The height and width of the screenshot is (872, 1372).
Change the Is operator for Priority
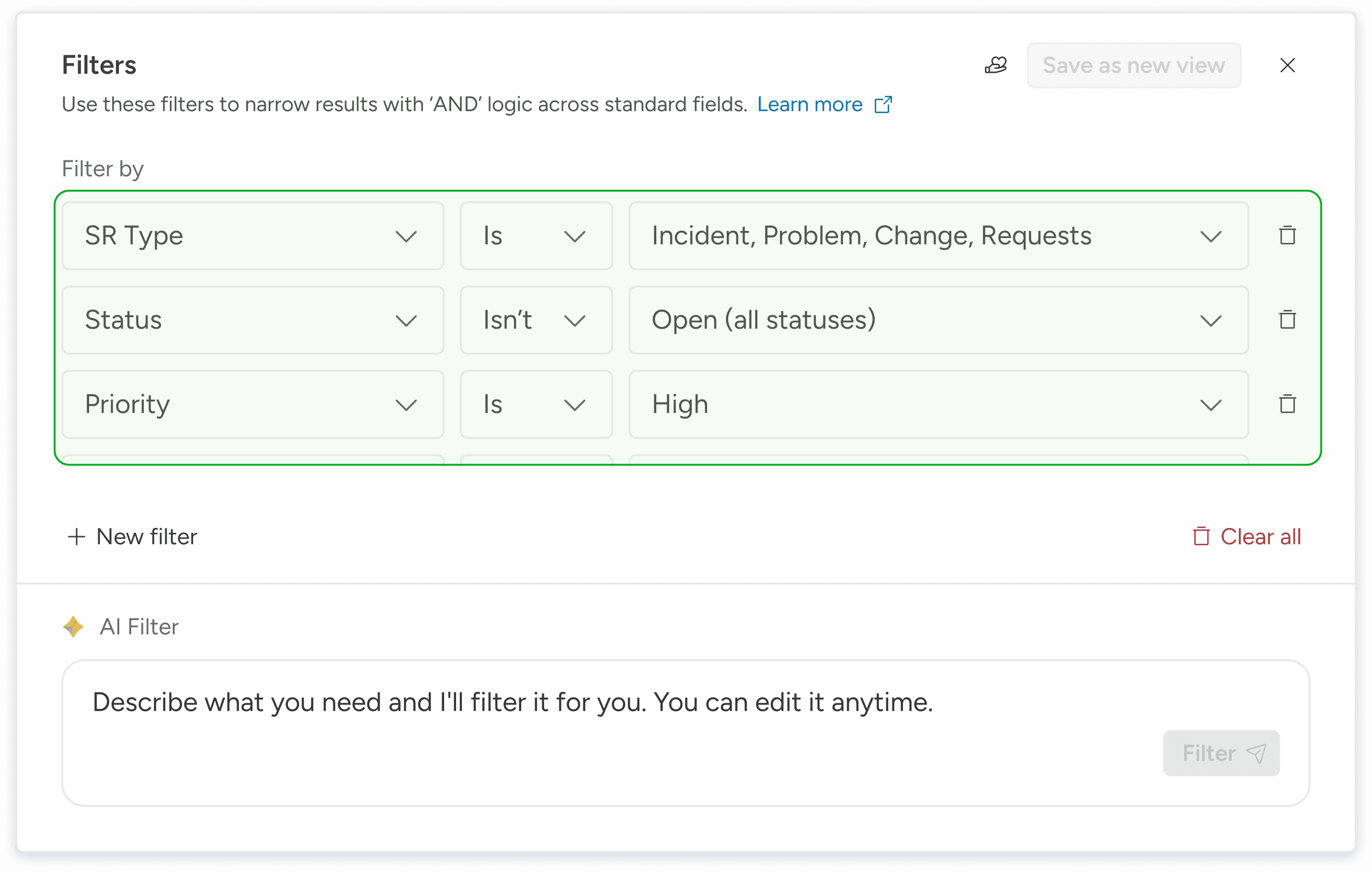[536, 404]
